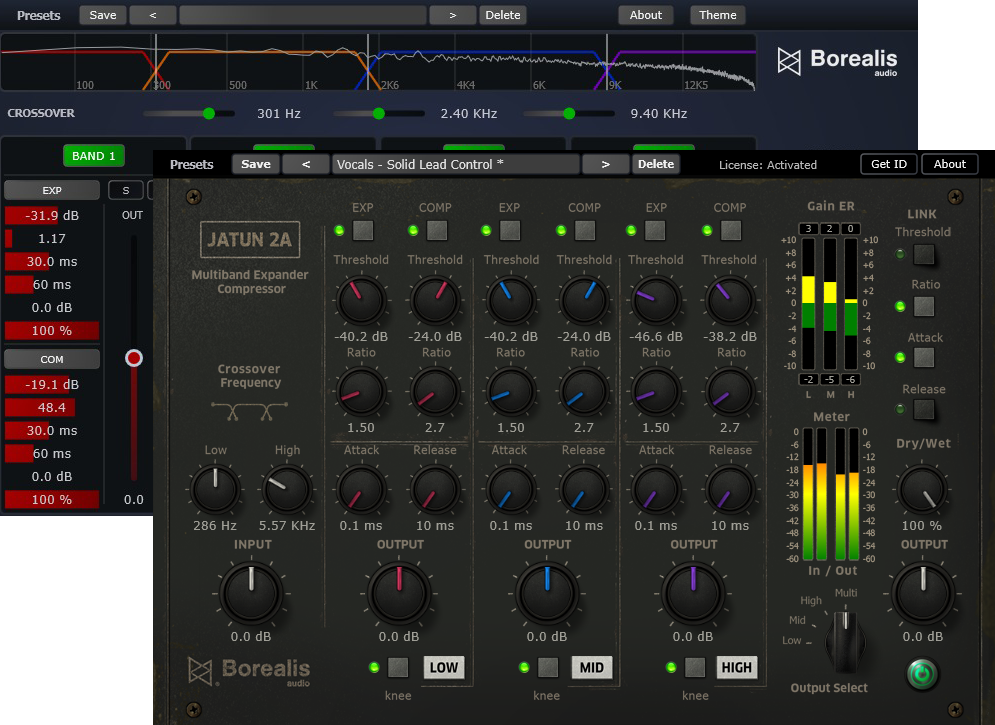Enable the knee switch beside LOW
Screen dimensions: 995x725
(398, 667)
